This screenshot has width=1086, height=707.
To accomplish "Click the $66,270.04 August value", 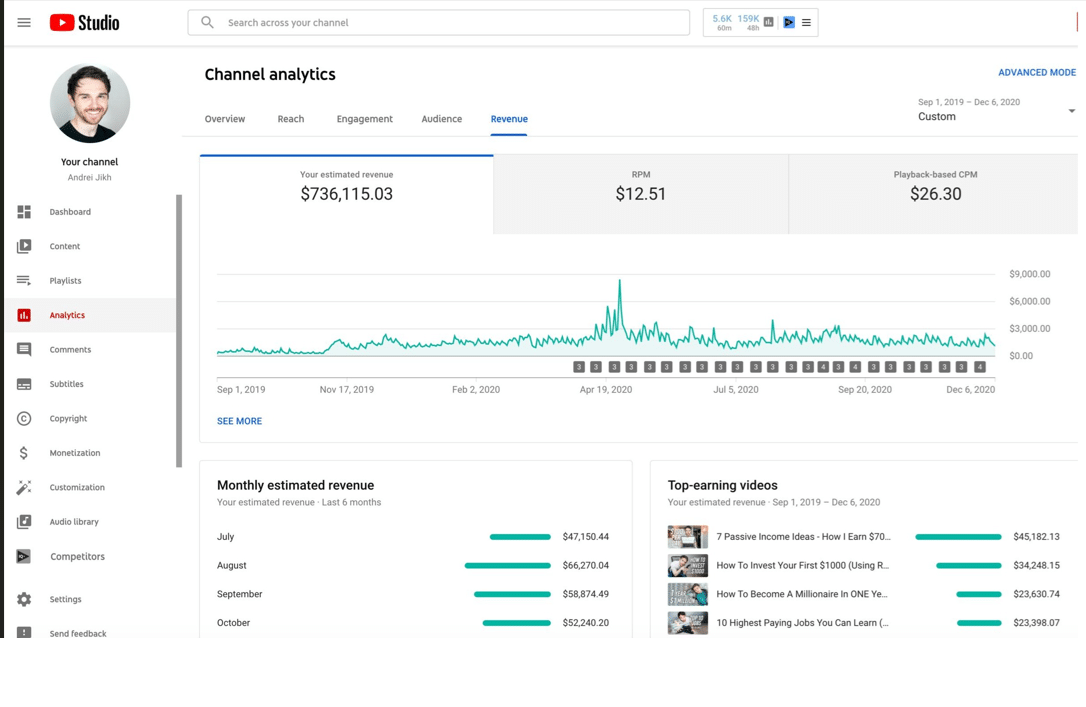I will pyautogui.click(x=586, y=565).
